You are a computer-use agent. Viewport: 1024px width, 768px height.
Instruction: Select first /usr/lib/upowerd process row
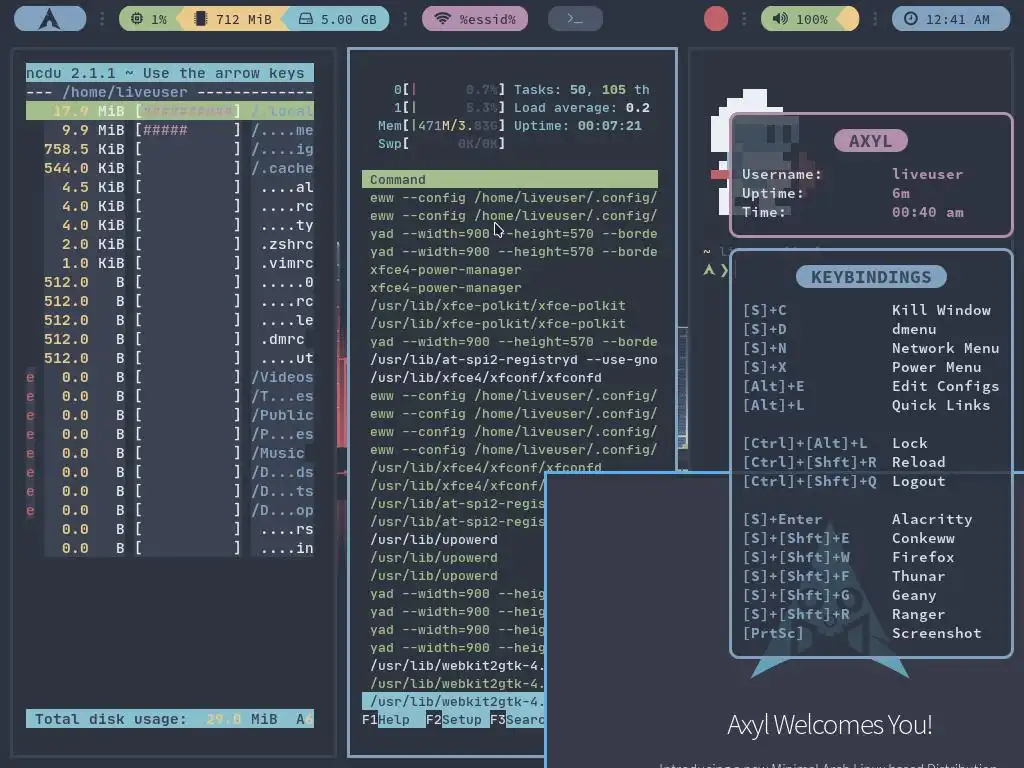coord(453,539)
